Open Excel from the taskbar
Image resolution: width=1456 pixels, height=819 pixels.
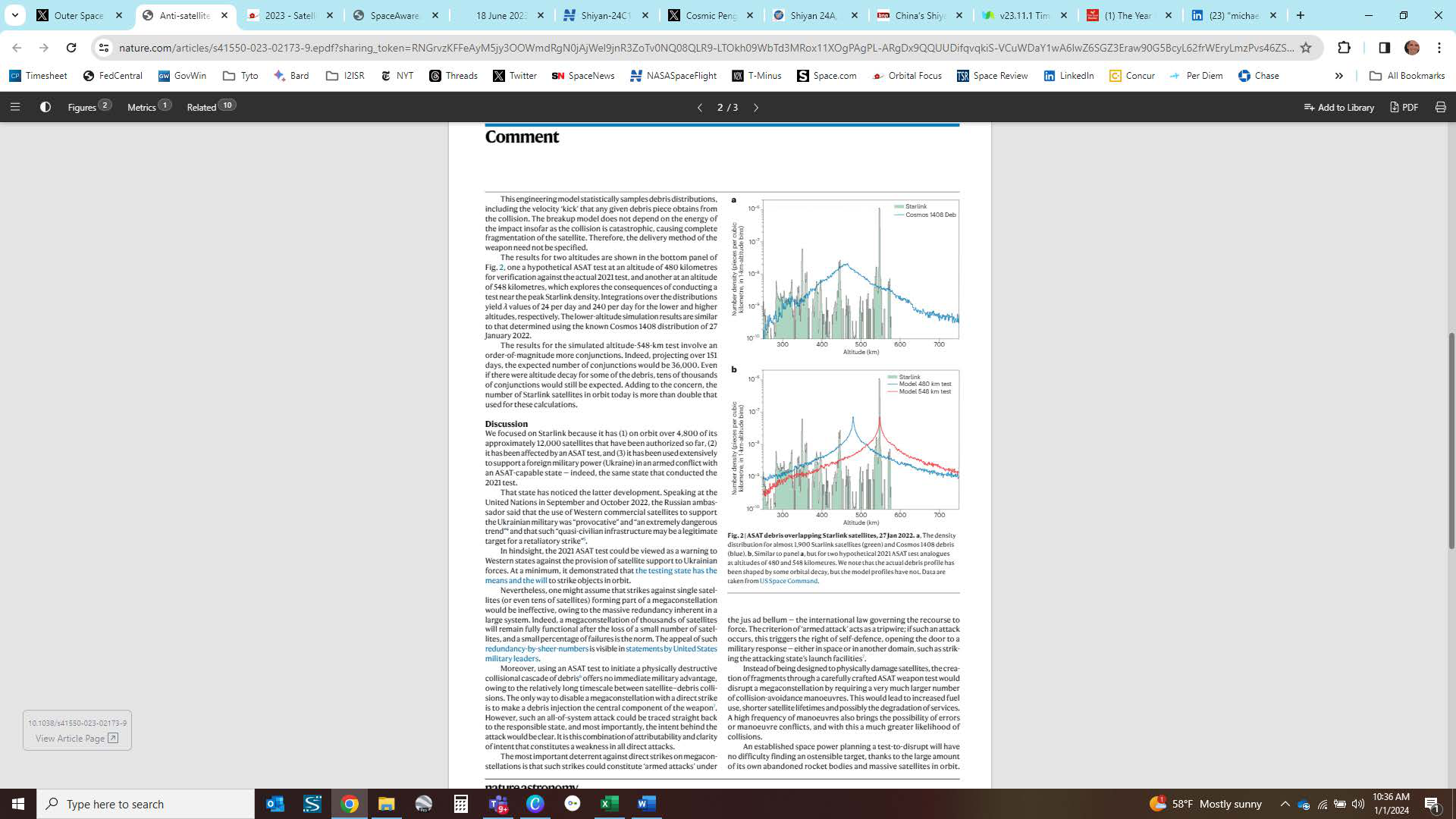click(610, 804)
